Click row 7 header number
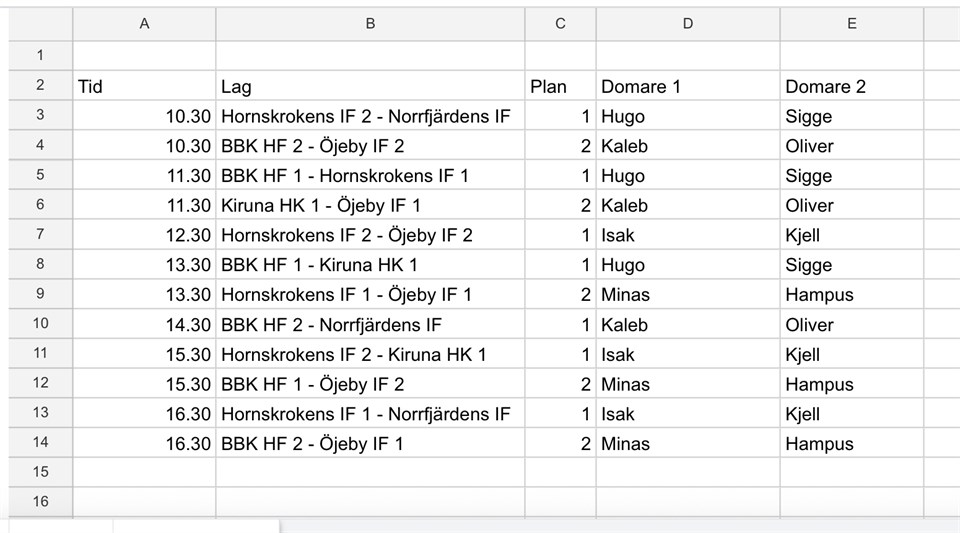This screenshot has height=533, width=960. point(40,235)
